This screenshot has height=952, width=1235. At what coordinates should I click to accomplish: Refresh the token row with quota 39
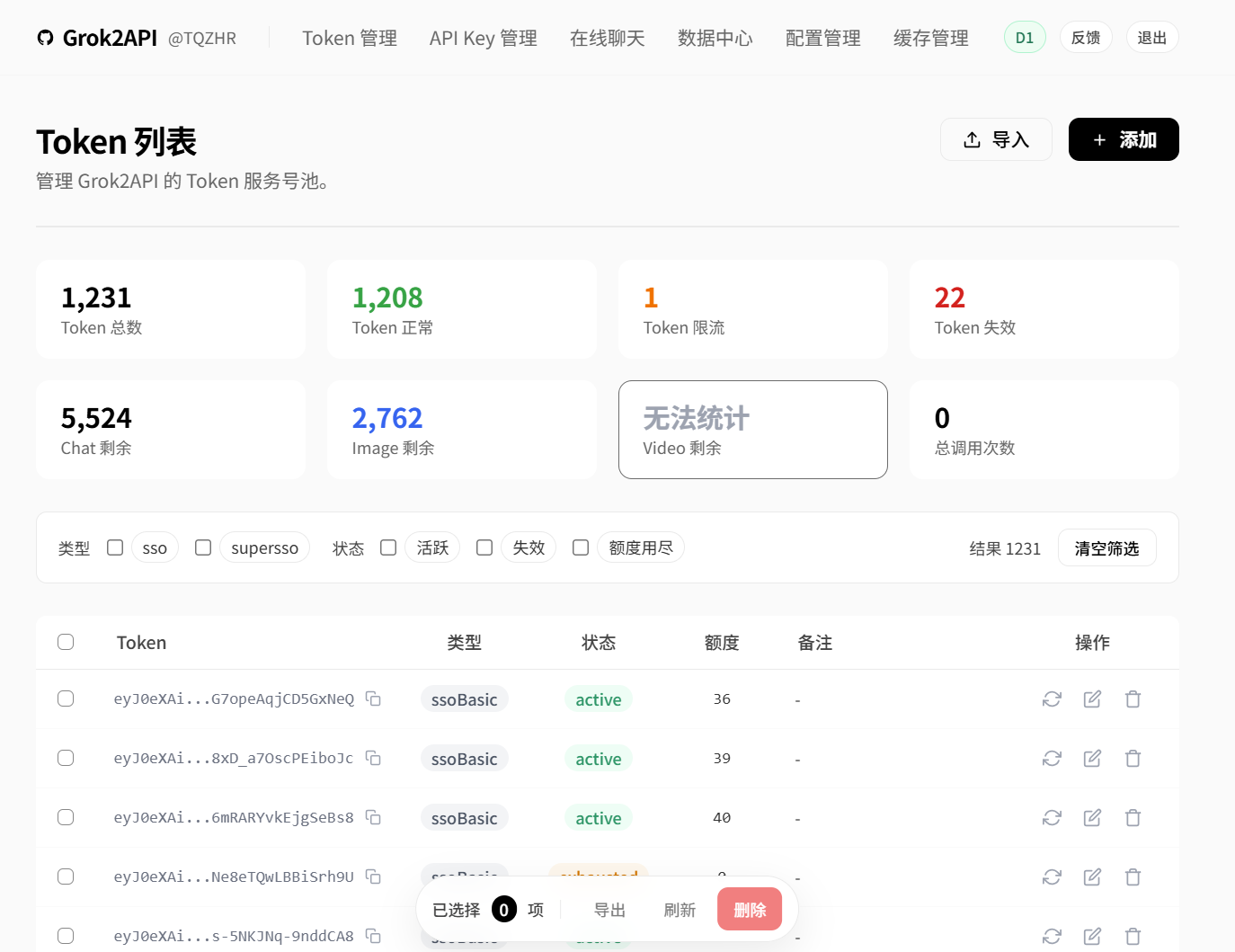(x=1052, y=758)
